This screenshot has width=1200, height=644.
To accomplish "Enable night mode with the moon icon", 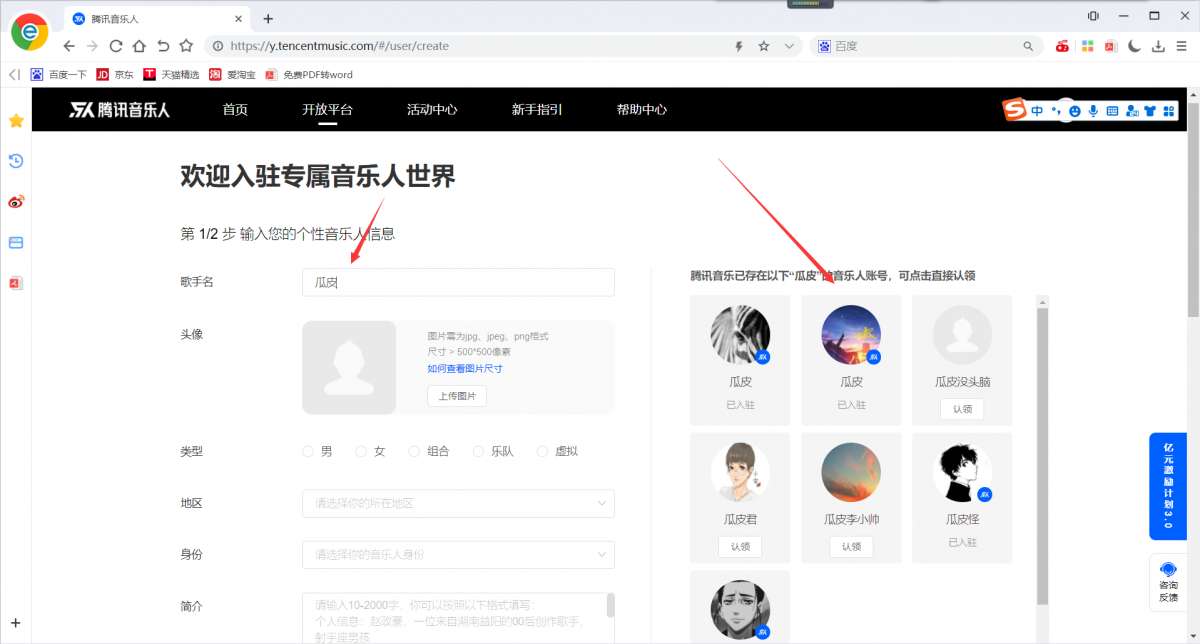I will (1133, 45).
